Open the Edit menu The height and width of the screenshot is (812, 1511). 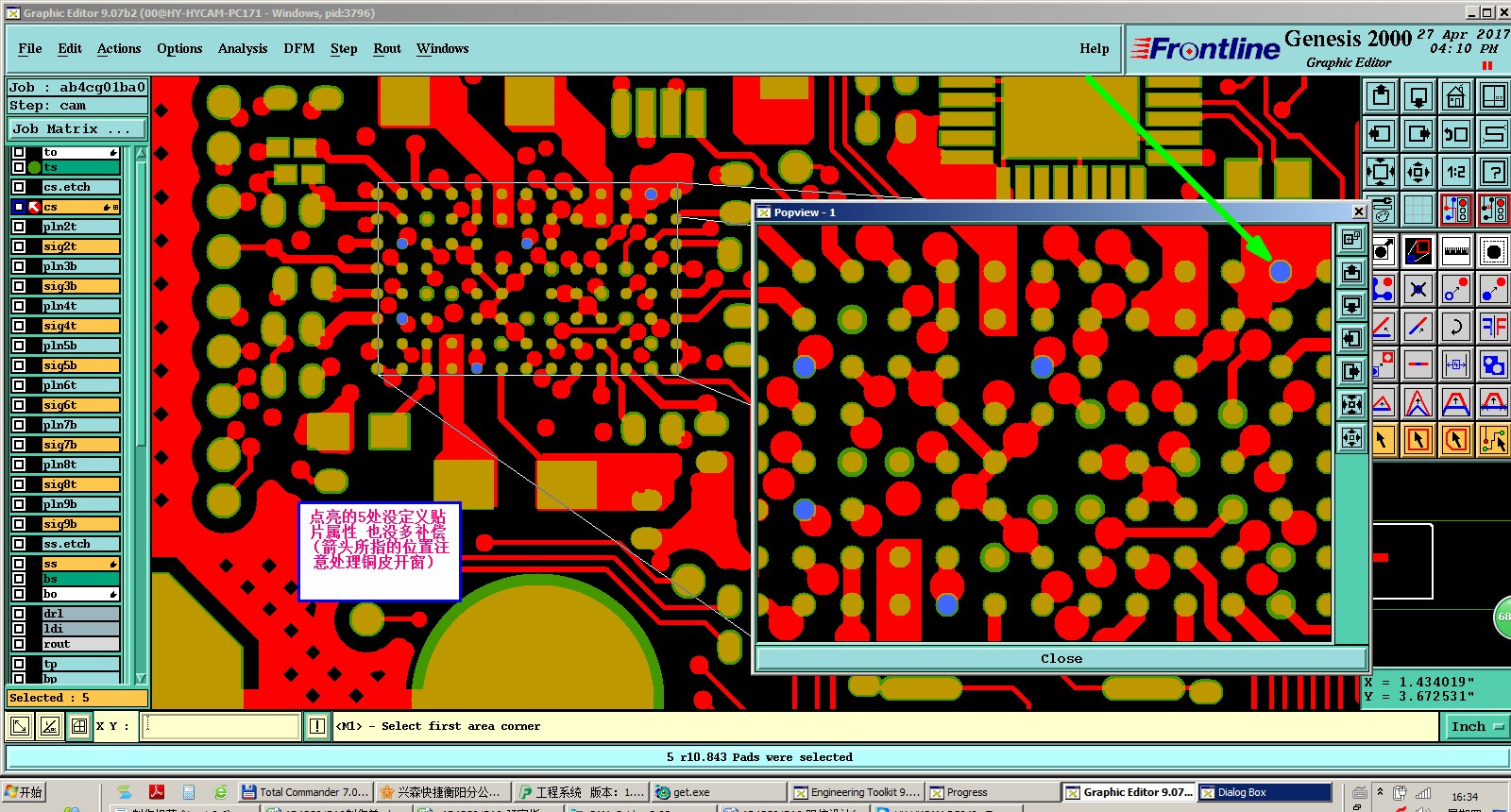point(70,48)
